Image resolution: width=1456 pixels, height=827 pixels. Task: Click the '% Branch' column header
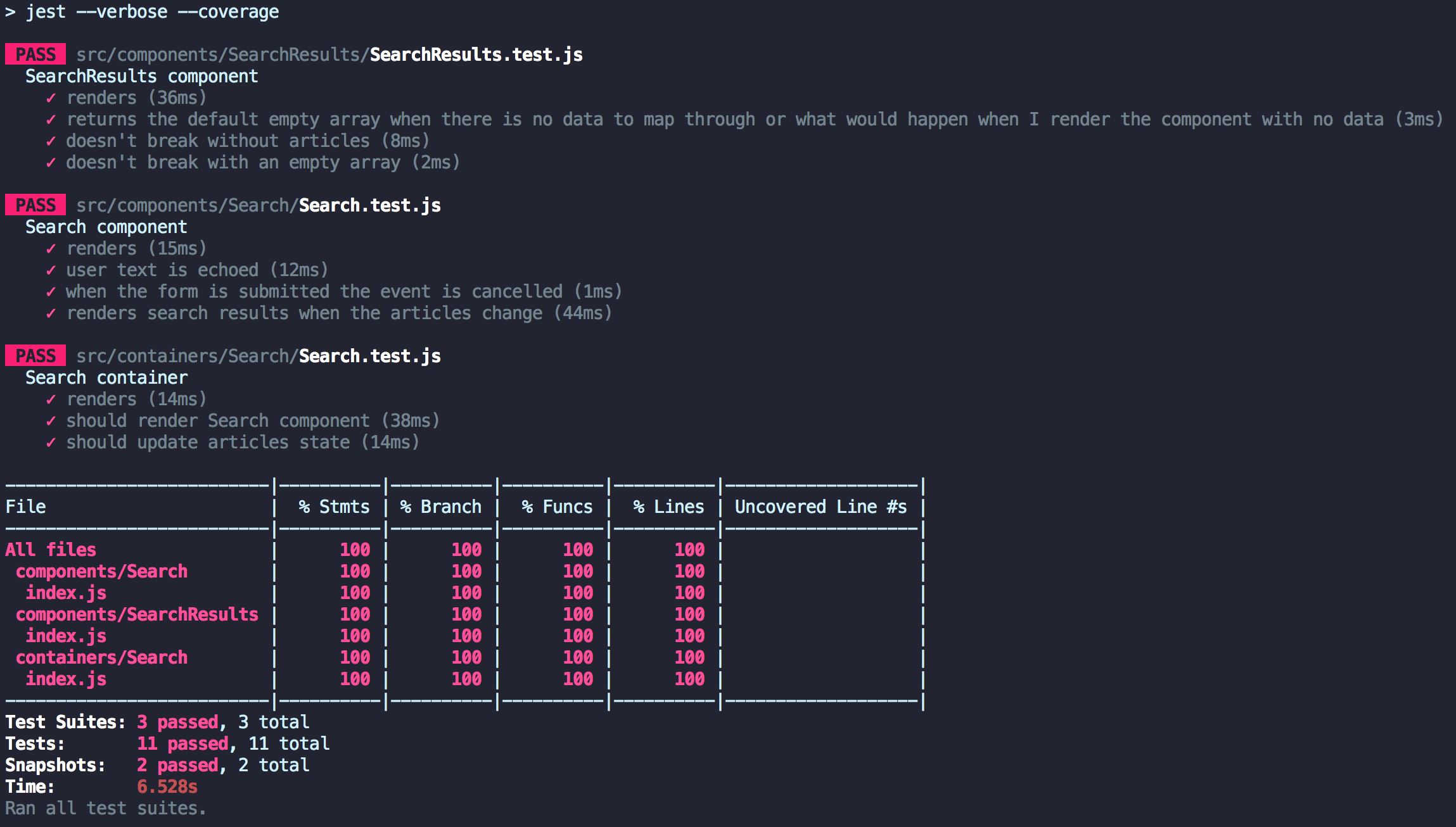[x=440, y=507]
